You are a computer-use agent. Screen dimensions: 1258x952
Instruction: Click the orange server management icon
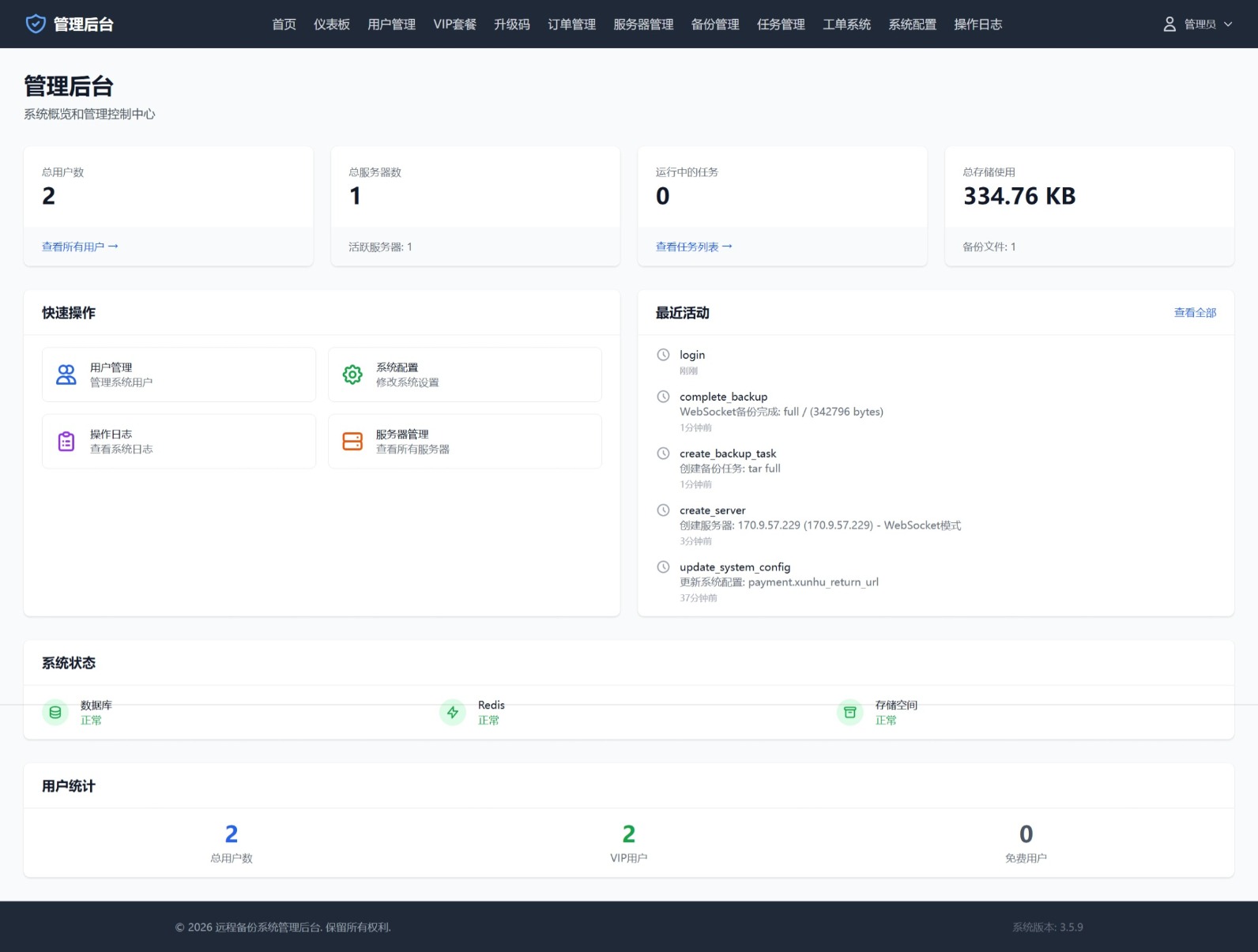click(352, 442)
